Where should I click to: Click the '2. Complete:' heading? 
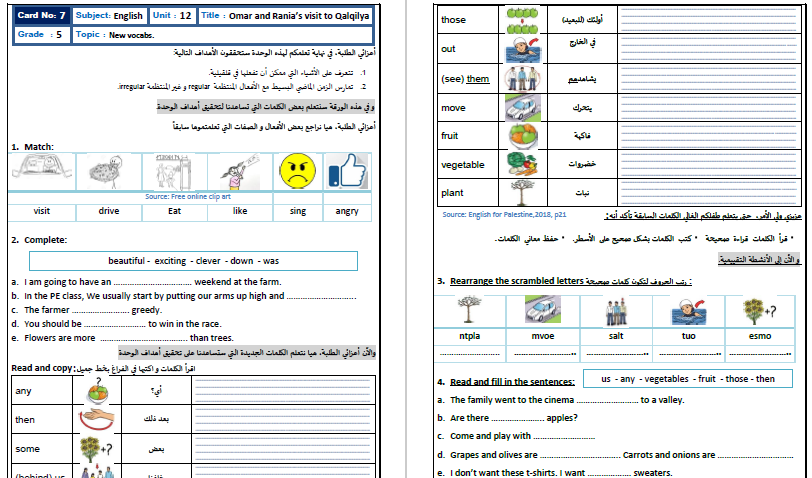(x=39, y=240)
